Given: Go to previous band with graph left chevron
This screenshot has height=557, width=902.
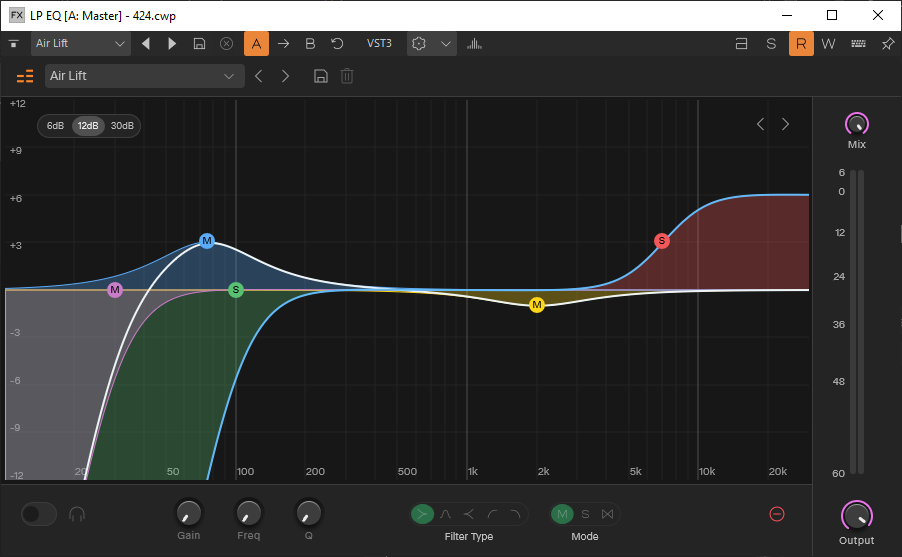Looking at the screenshot, I should [760, 124].
